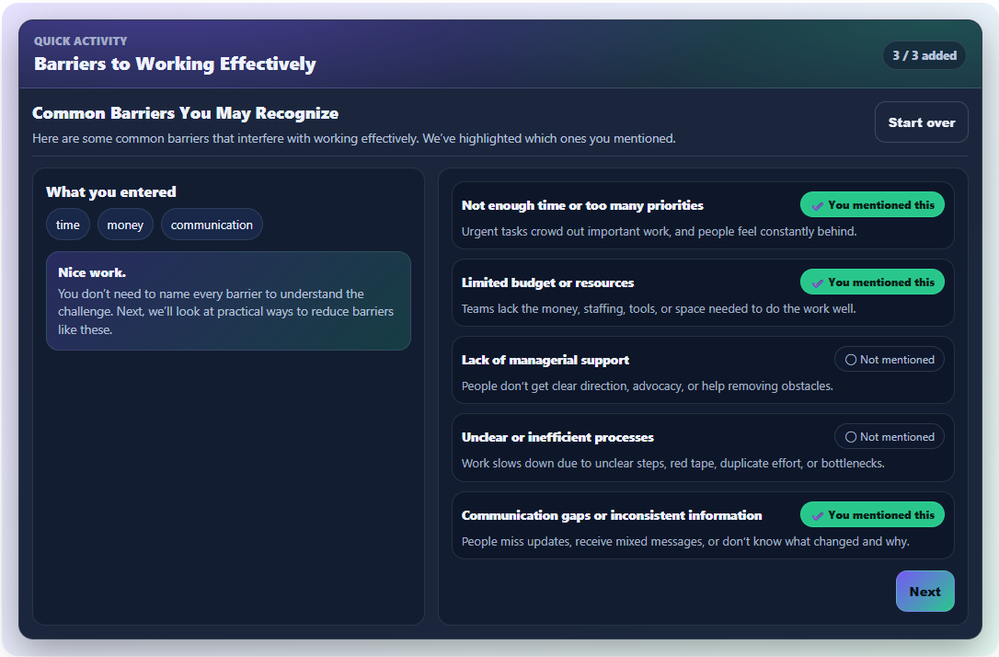This screenshot has width=999, height=657.
Task: Click 'Not mentioned' badge for managerial support
Action: [889, 360]
